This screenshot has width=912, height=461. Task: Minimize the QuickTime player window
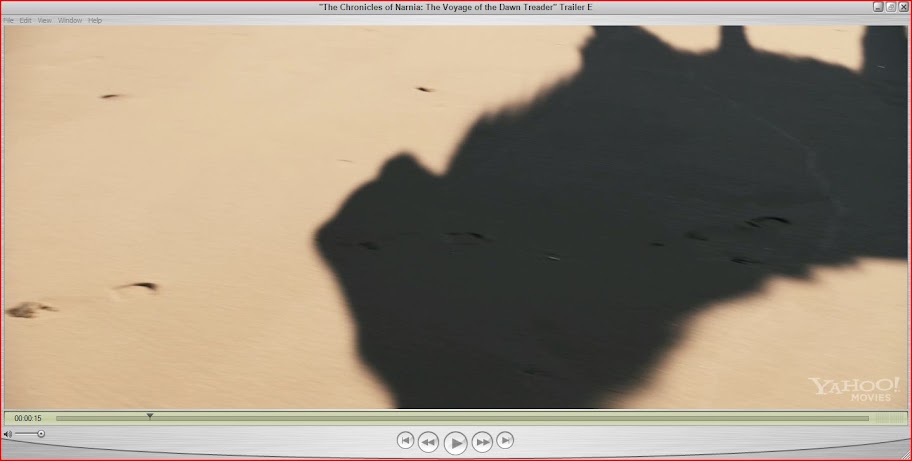click(878, 7)
